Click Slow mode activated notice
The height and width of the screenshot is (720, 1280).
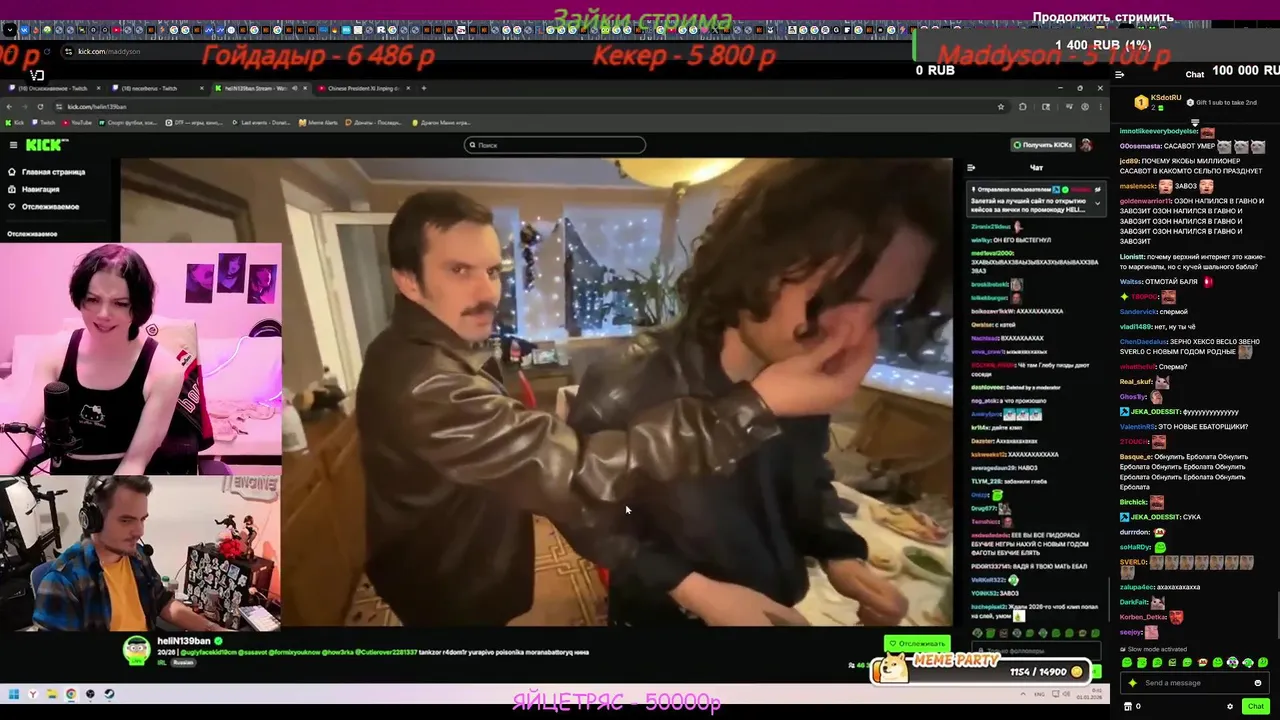coord(1153,649)
